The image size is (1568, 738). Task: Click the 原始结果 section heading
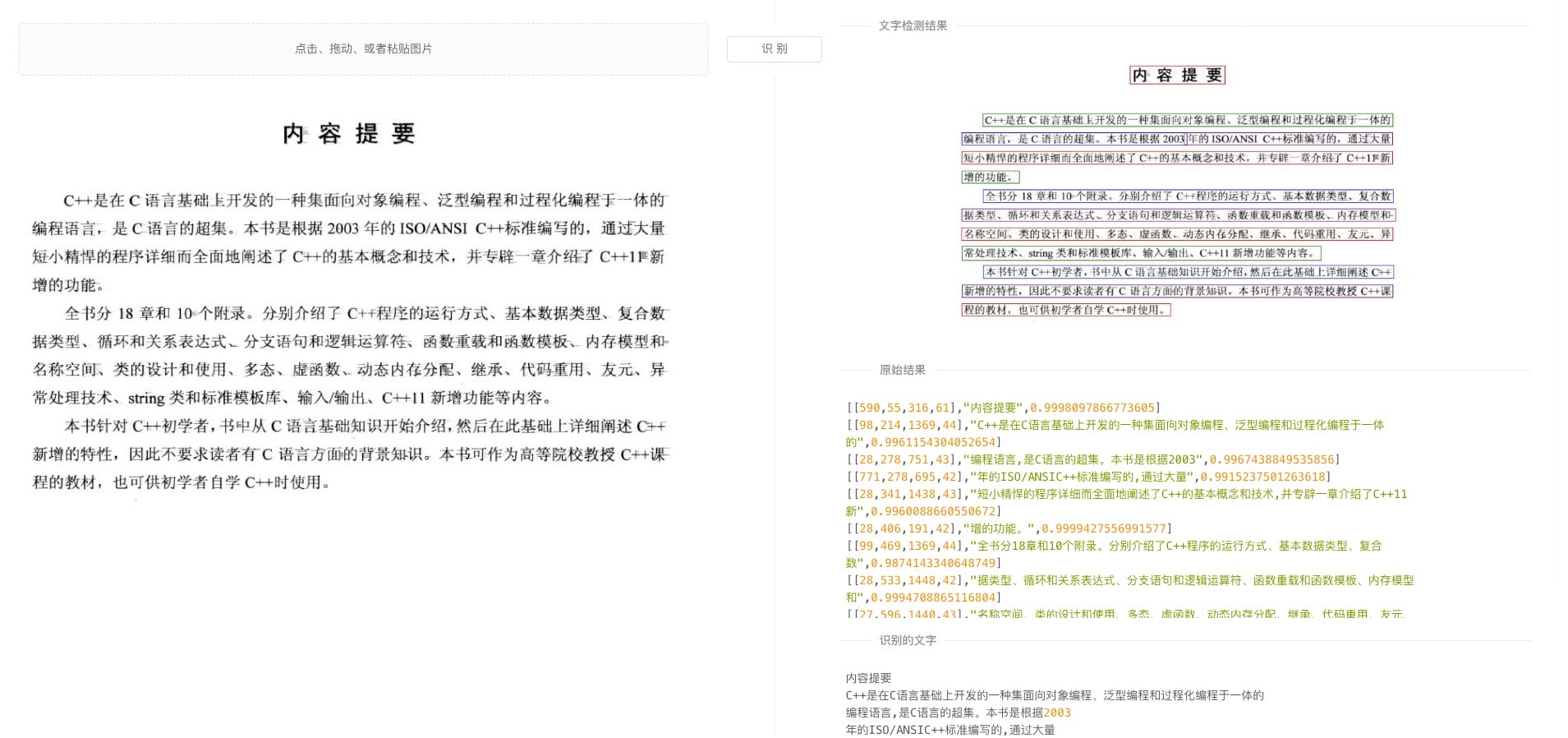point(902,370)
